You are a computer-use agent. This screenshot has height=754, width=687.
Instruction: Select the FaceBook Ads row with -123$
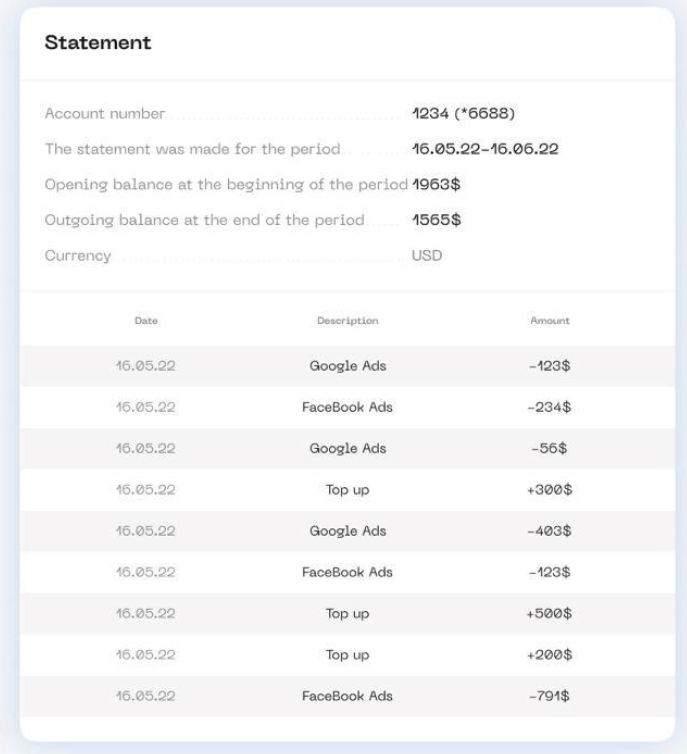coord(347,573)
